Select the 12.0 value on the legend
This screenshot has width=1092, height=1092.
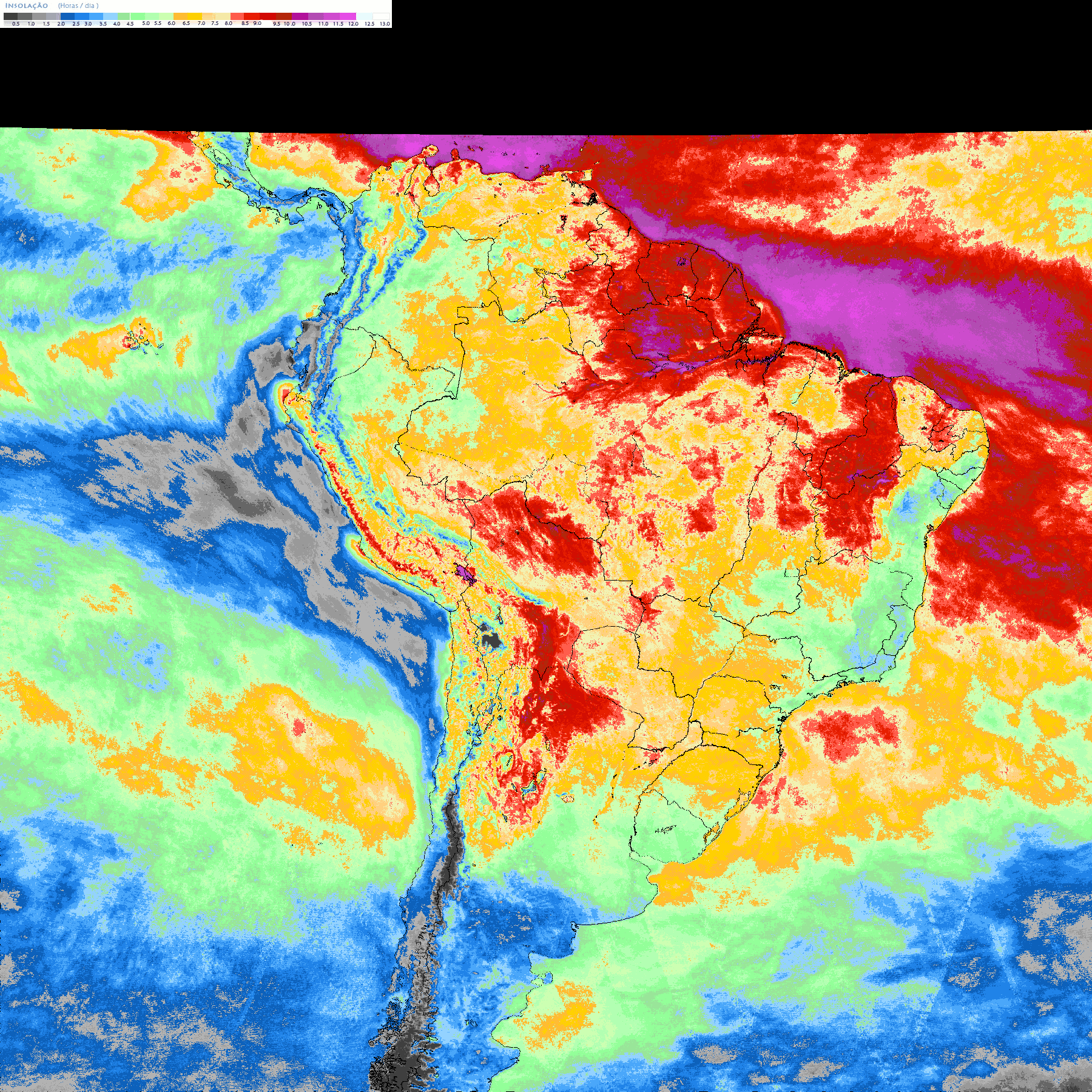(x=353, y=24)
